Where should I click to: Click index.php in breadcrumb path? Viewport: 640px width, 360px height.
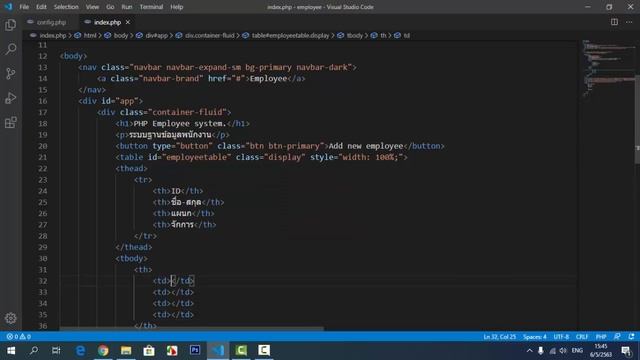pyautogui.click(x=52, y=36)
